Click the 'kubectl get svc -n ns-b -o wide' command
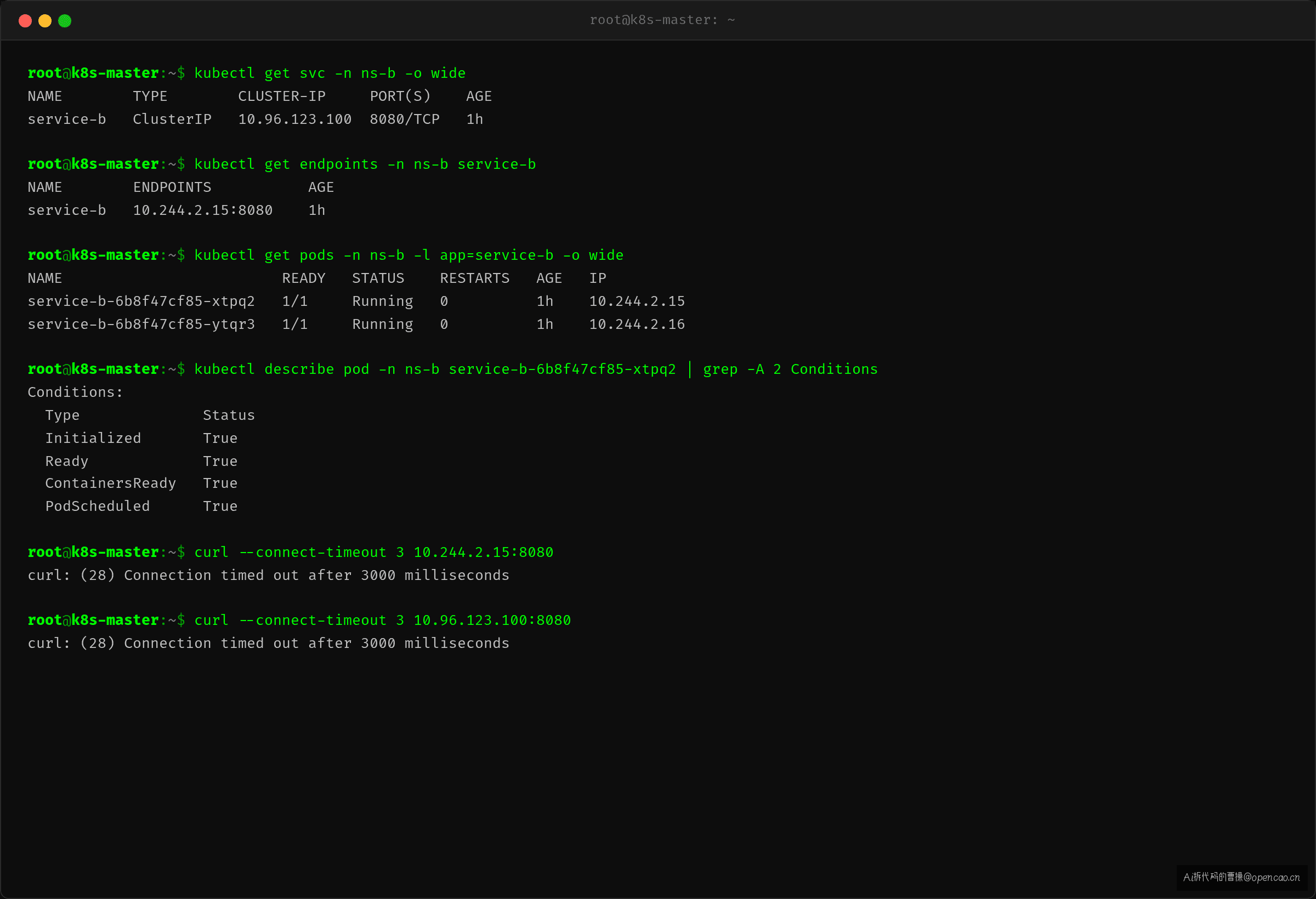The width and height of the screenshot is (1316, 899). coord(330,73)
